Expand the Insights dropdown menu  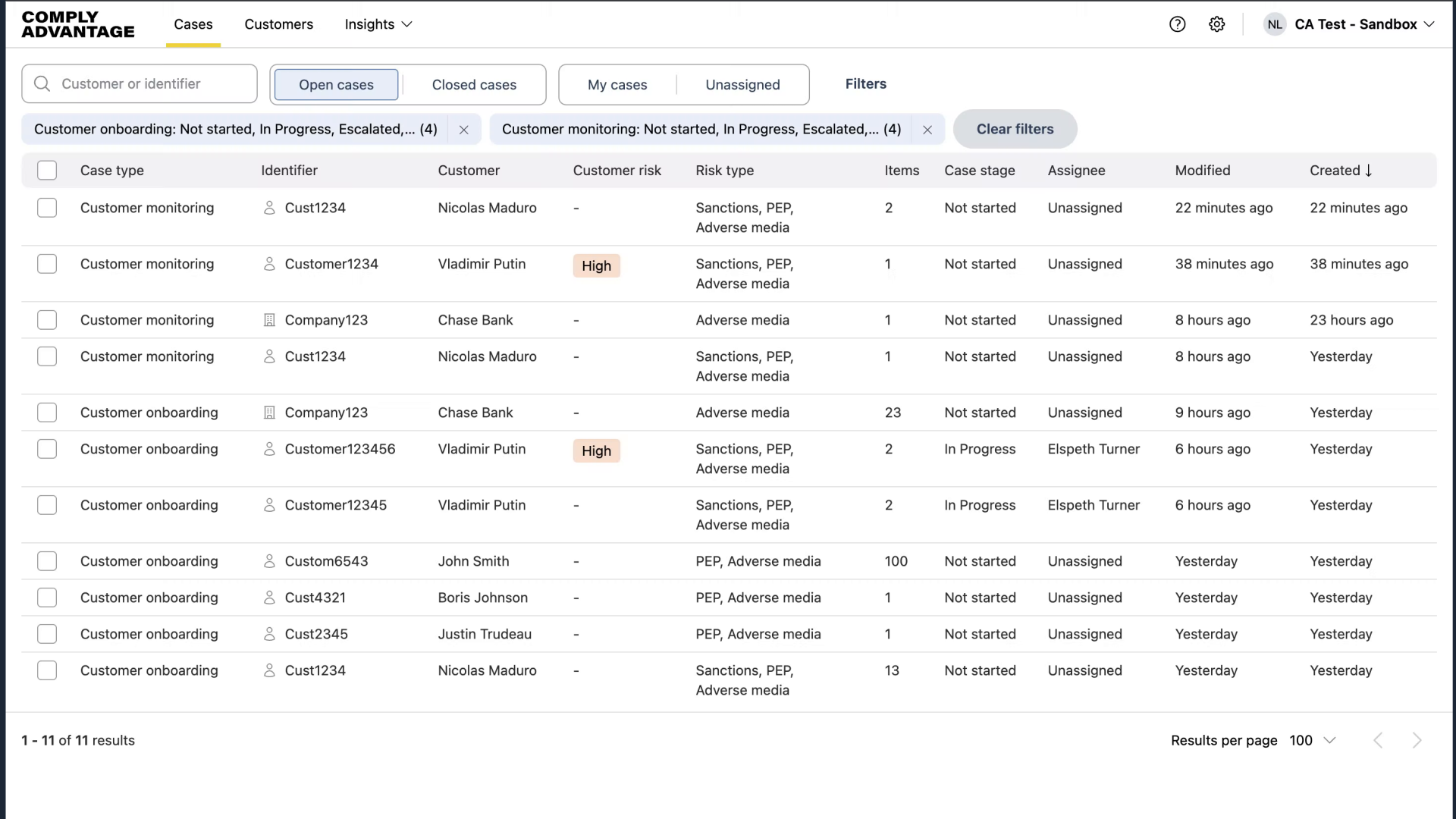(x=378, y=24)
